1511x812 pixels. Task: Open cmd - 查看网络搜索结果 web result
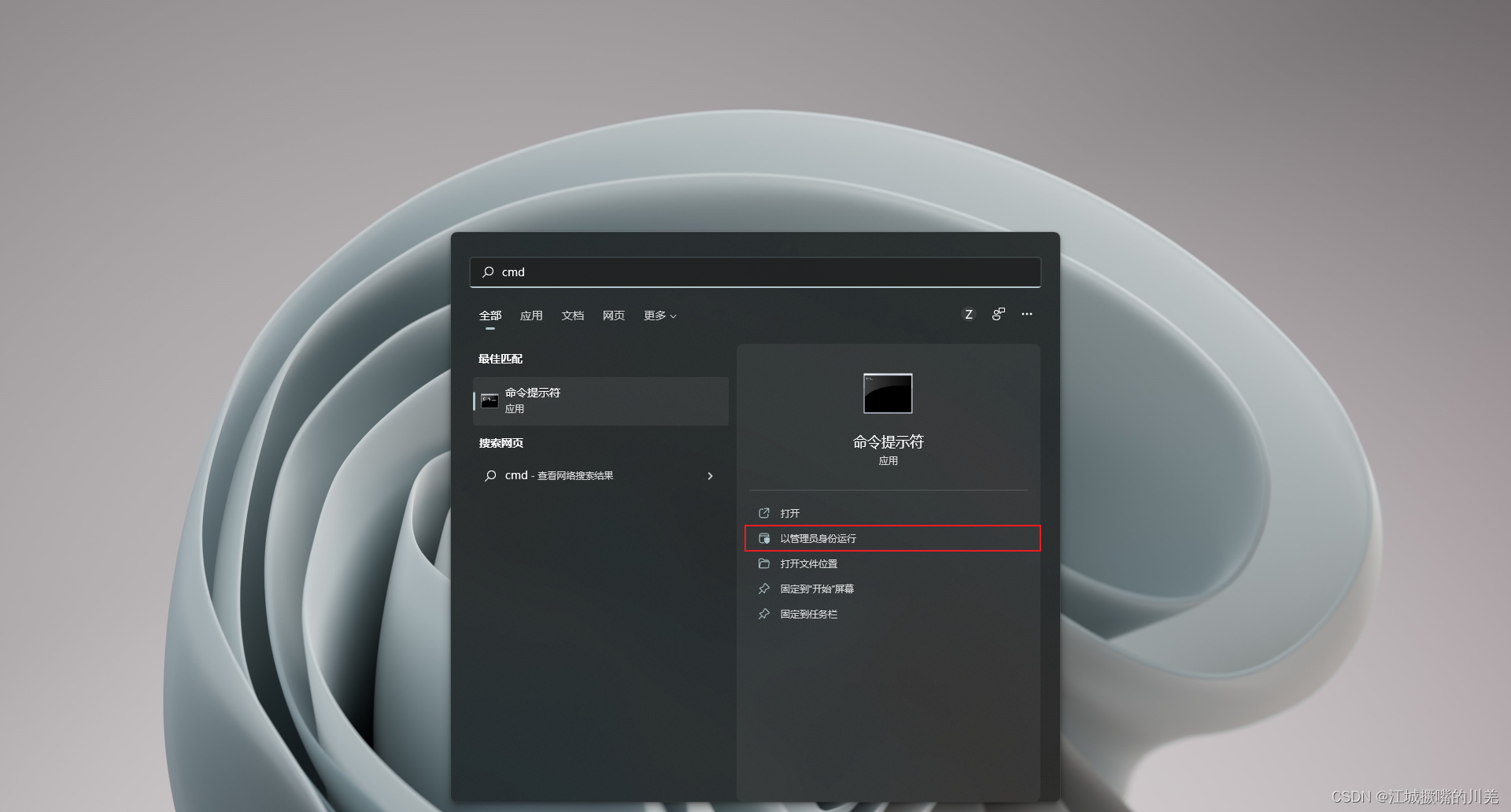point(600,476)
